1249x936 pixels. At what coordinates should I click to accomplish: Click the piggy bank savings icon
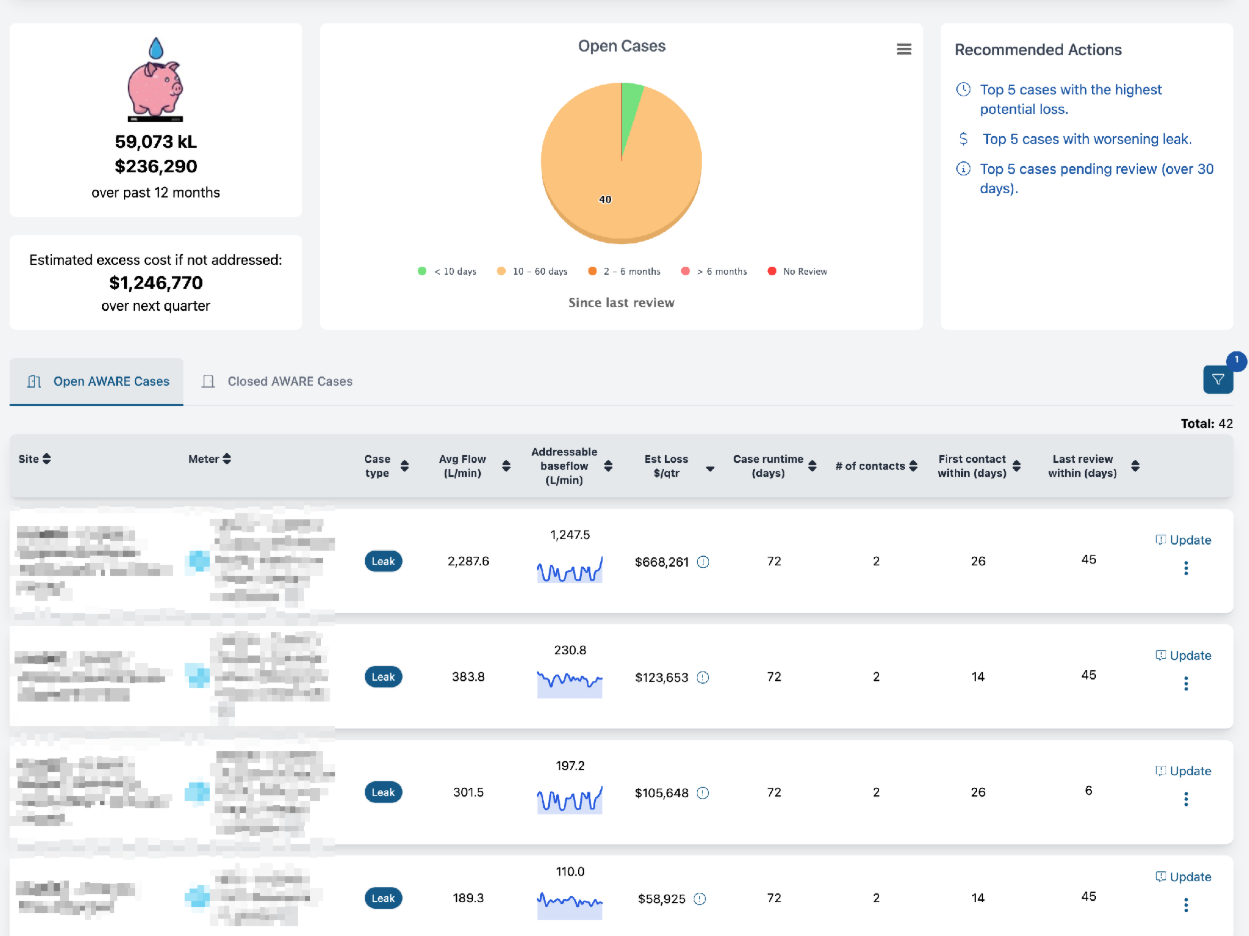click(156, 80)
